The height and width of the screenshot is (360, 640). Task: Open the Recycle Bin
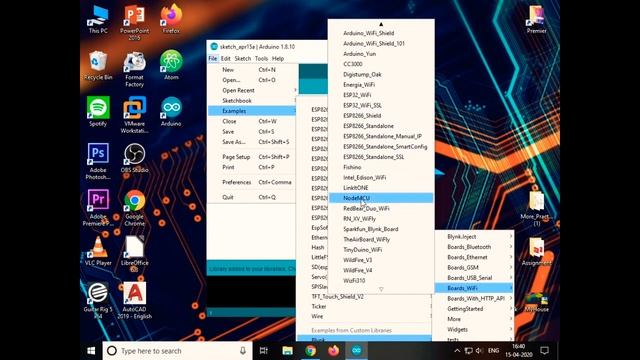[98, 66]
